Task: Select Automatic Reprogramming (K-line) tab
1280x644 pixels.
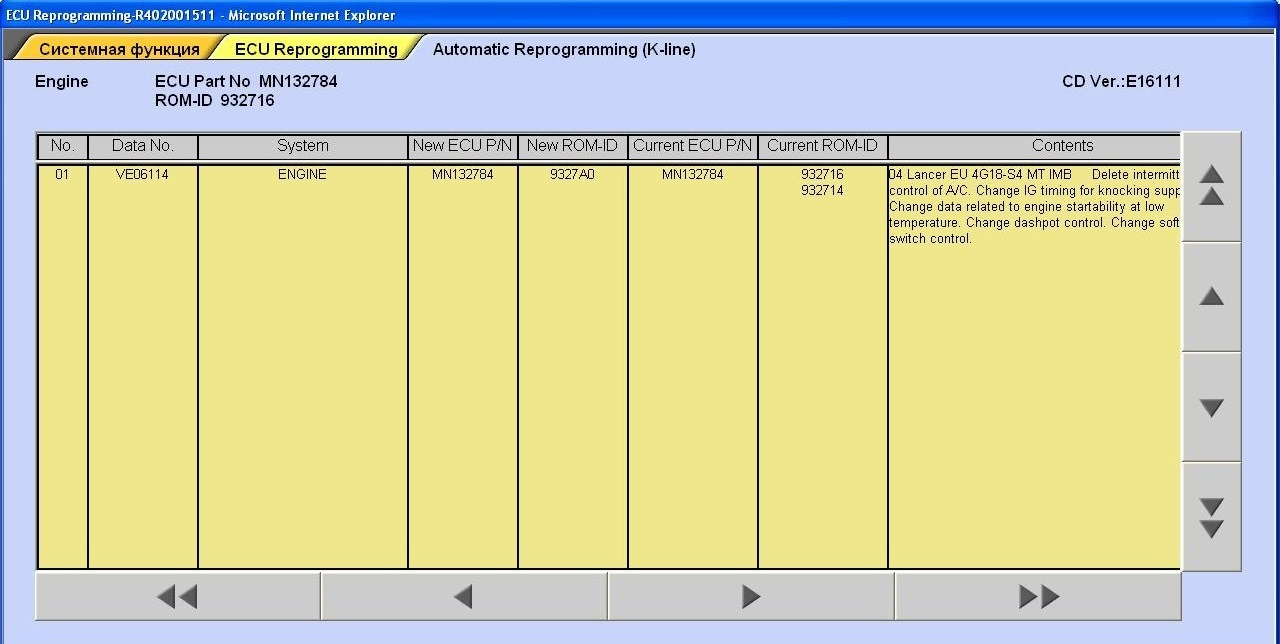Action: (564, 49)
